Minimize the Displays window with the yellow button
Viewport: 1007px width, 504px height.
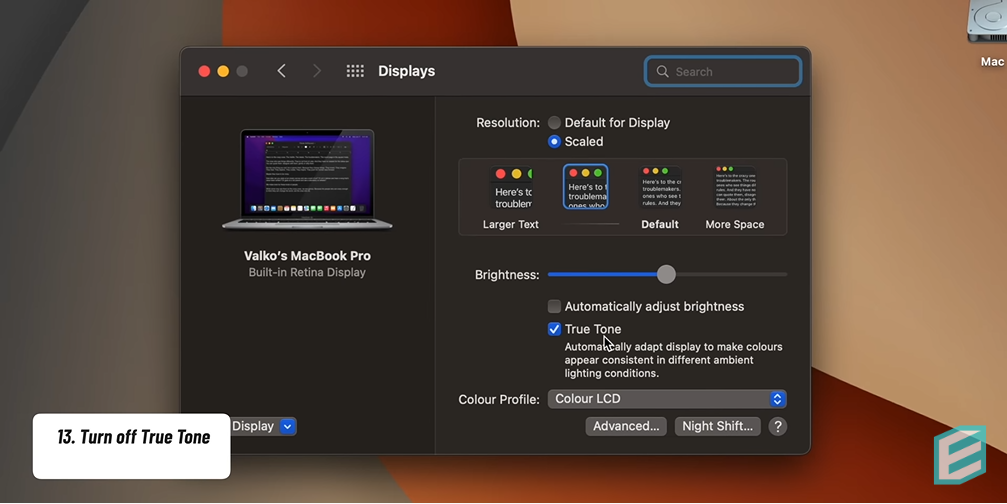point(223,71)
